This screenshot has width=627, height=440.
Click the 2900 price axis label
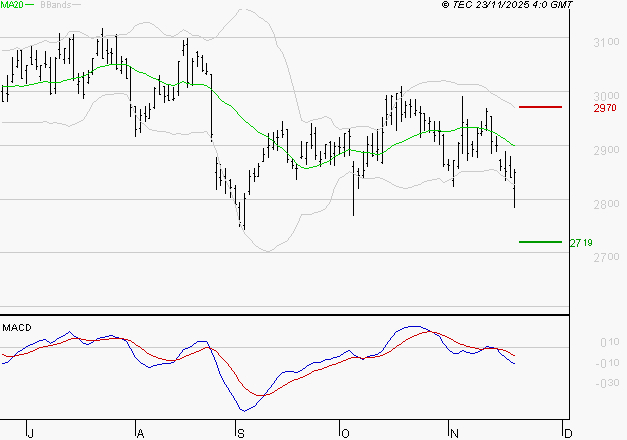click(x=606, y=150)
